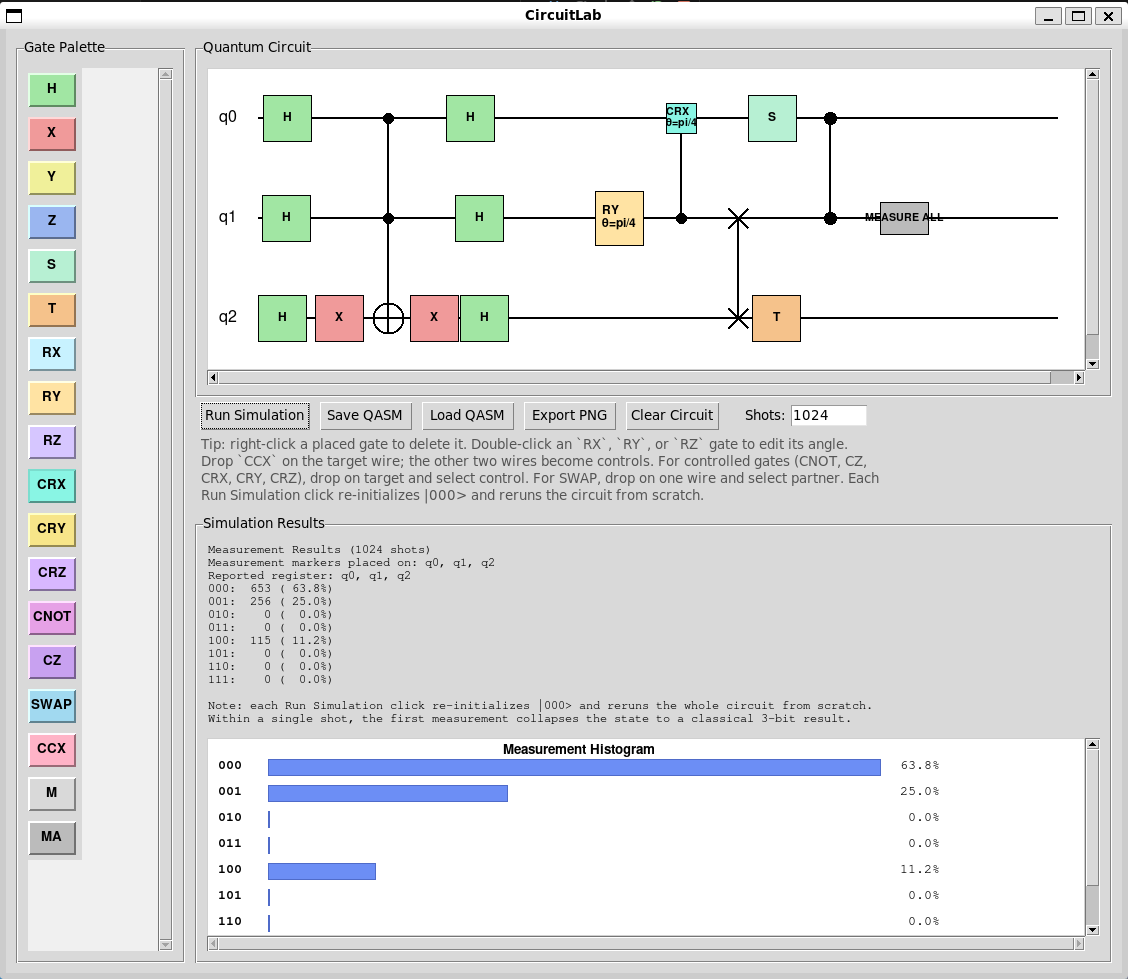Viewport: 1128px width, 979px height.
Task: Click the CCX target circle on q2
Action: (388, 318)
